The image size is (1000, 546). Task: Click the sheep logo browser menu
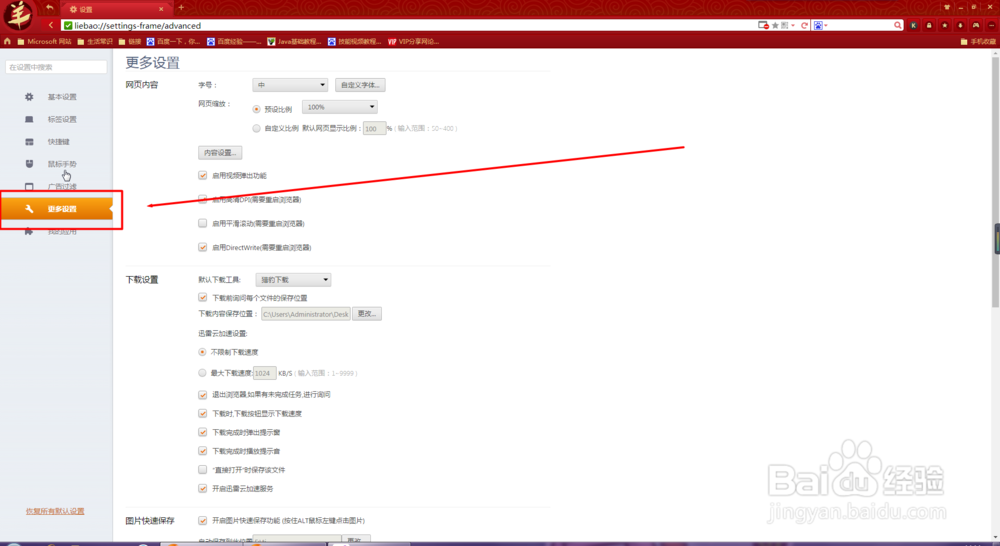18,15
